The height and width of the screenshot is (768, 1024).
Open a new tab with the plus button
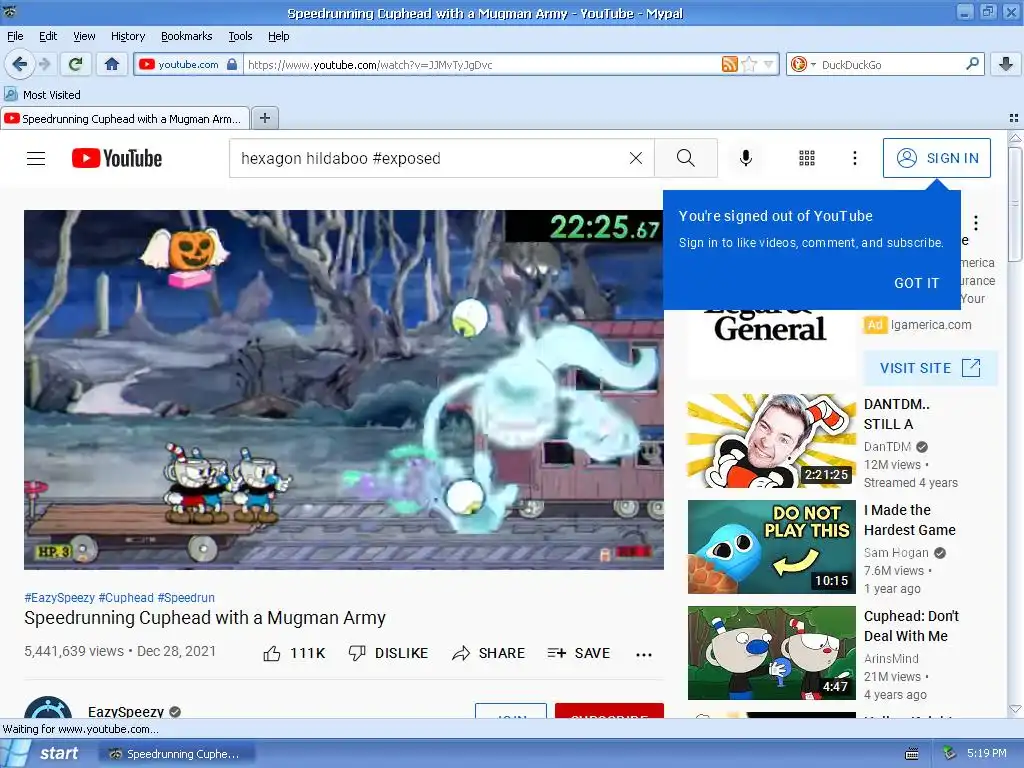[x=264, y=118]
